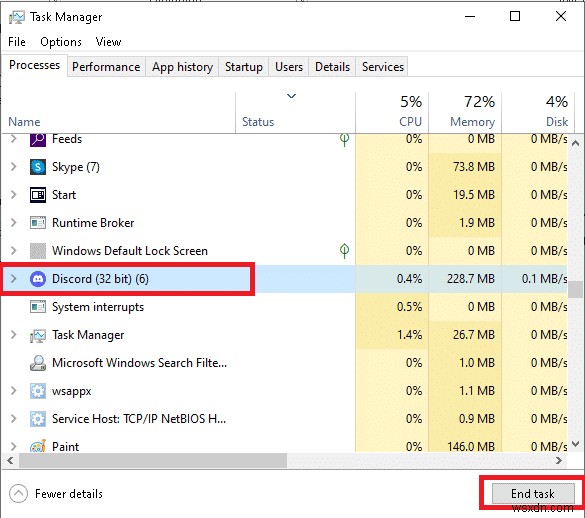The height and width of the screenshot is (518, 585).
Task: Click the Lock Screen suspended leaf icon
Action: click(x=344, y=251)
